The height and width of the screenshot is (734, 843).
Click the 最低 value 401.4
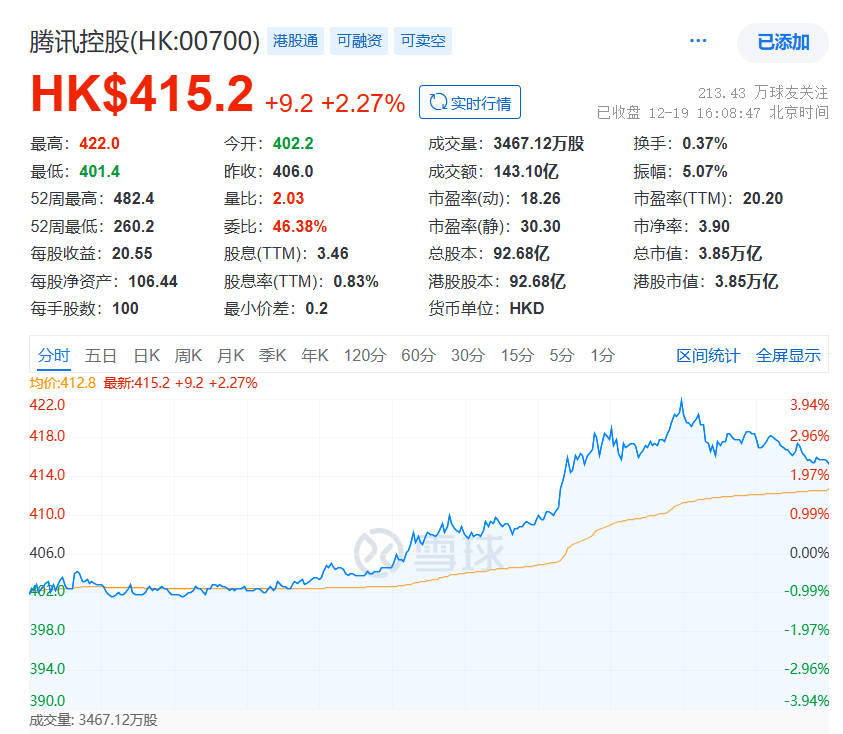[x=99, y=172]
